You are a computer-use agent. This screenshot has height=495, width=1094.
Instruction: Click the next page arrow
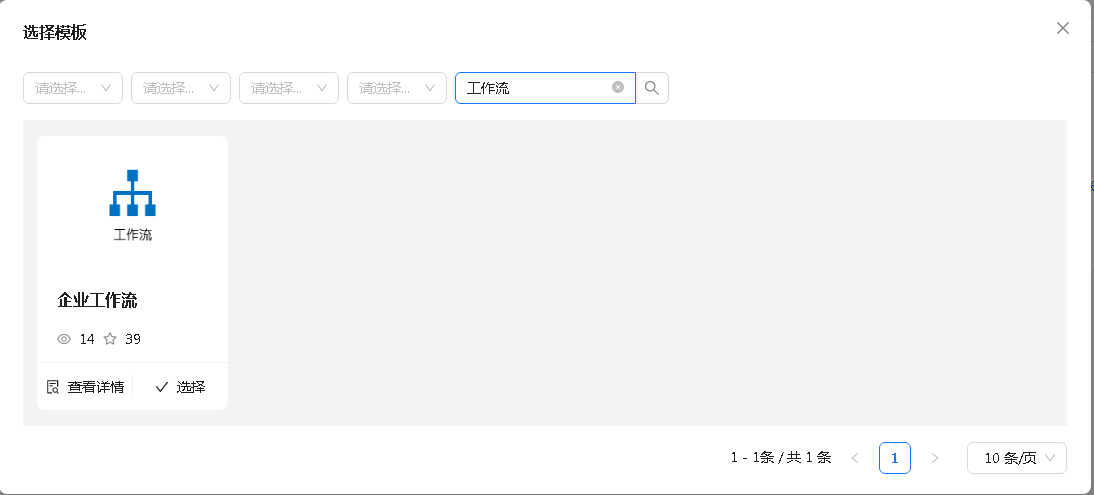pos(935,458)
